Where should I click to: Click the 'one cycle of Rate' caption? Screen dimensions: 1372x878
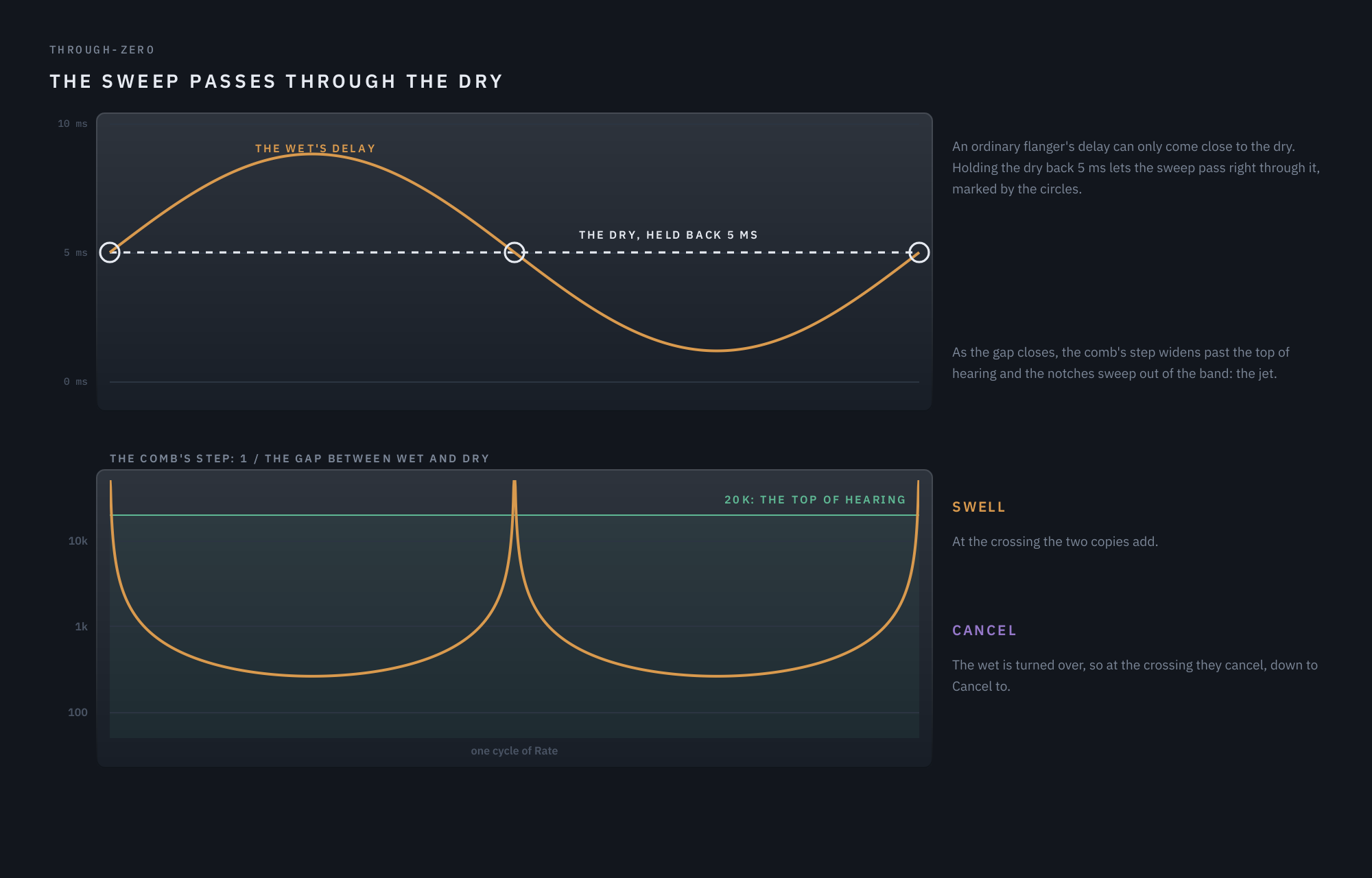(514, 750)
